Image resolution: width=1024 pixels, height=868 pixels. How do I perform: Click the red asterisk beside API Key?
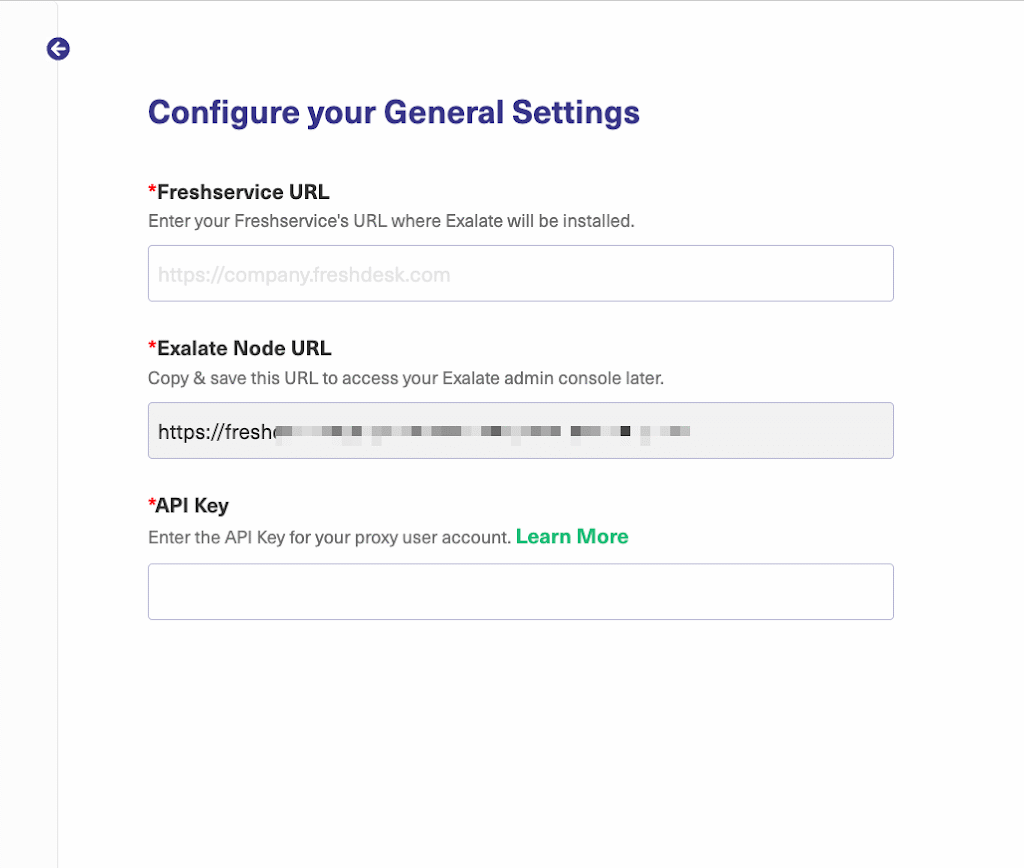(152, 503)
